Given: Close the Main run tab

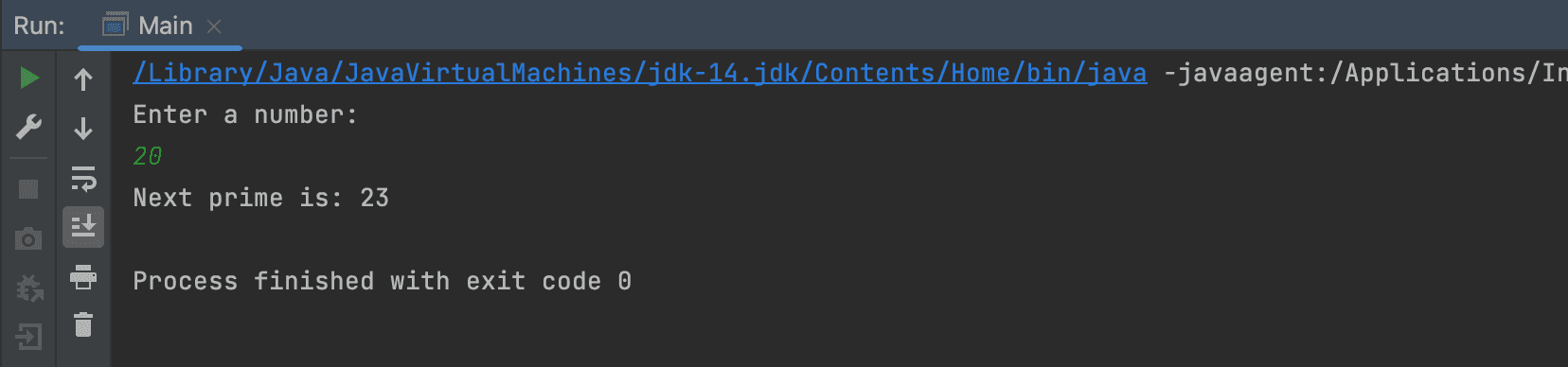Looking at the screenshot, I should (214, 26).
